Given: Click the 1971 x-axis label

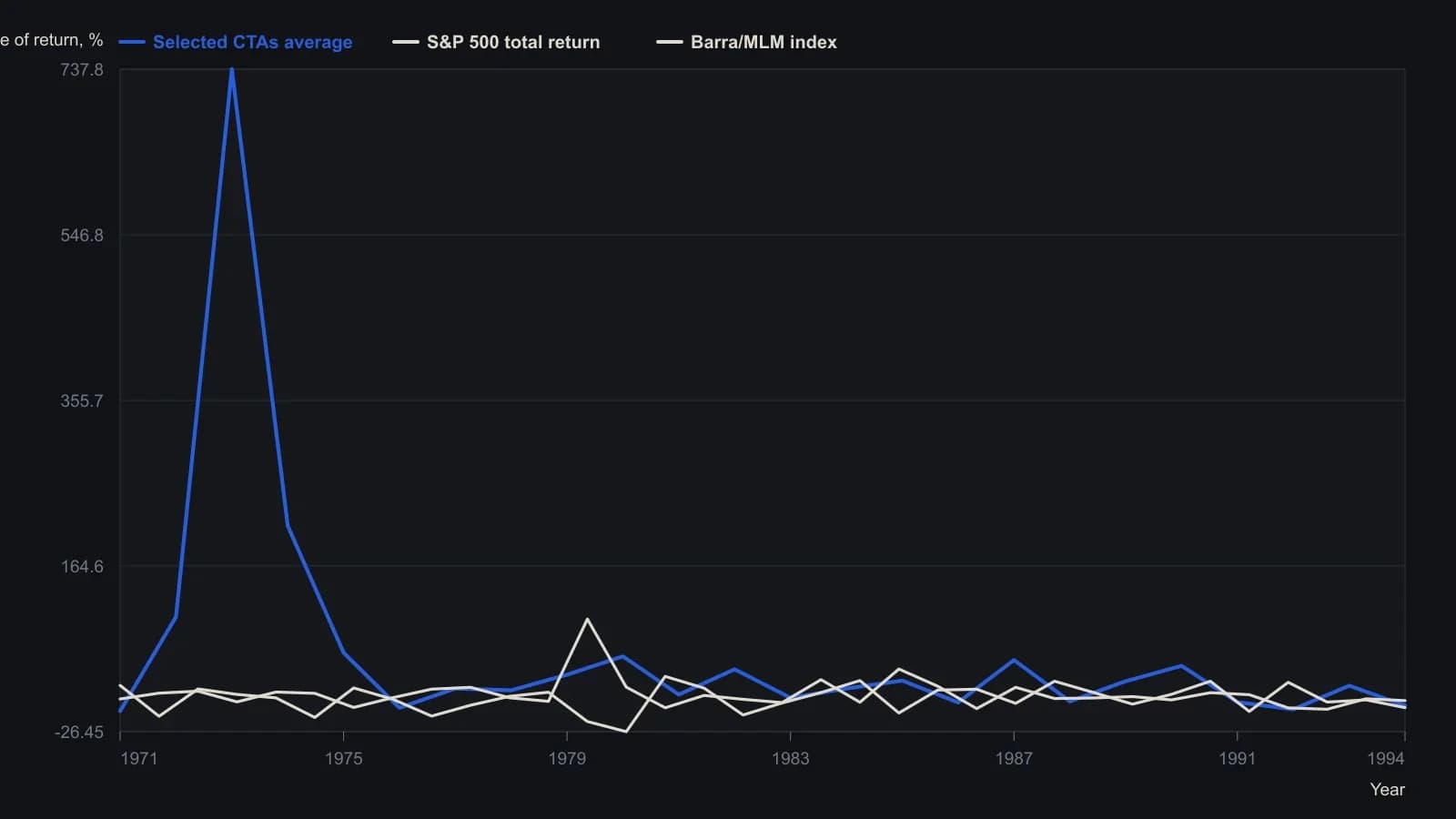Looking at the screenshot, I should 139,759.
